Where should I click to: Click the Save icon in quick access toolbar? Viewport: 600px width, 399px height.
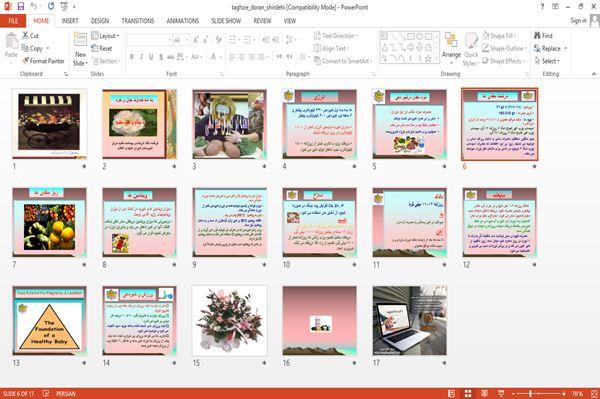click(21, 6)
